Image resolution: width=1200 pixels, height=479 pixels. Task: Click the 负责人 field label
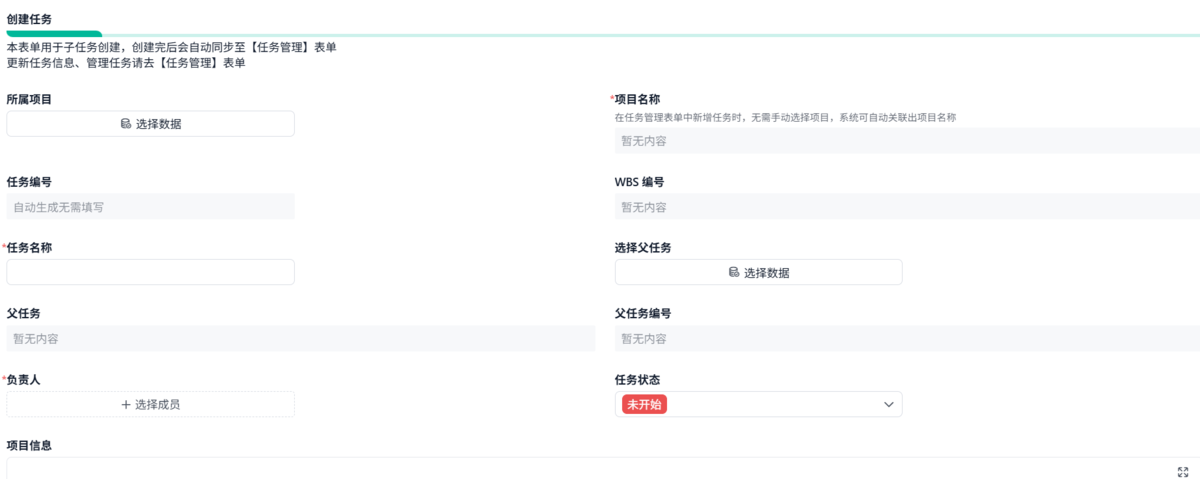24,380
